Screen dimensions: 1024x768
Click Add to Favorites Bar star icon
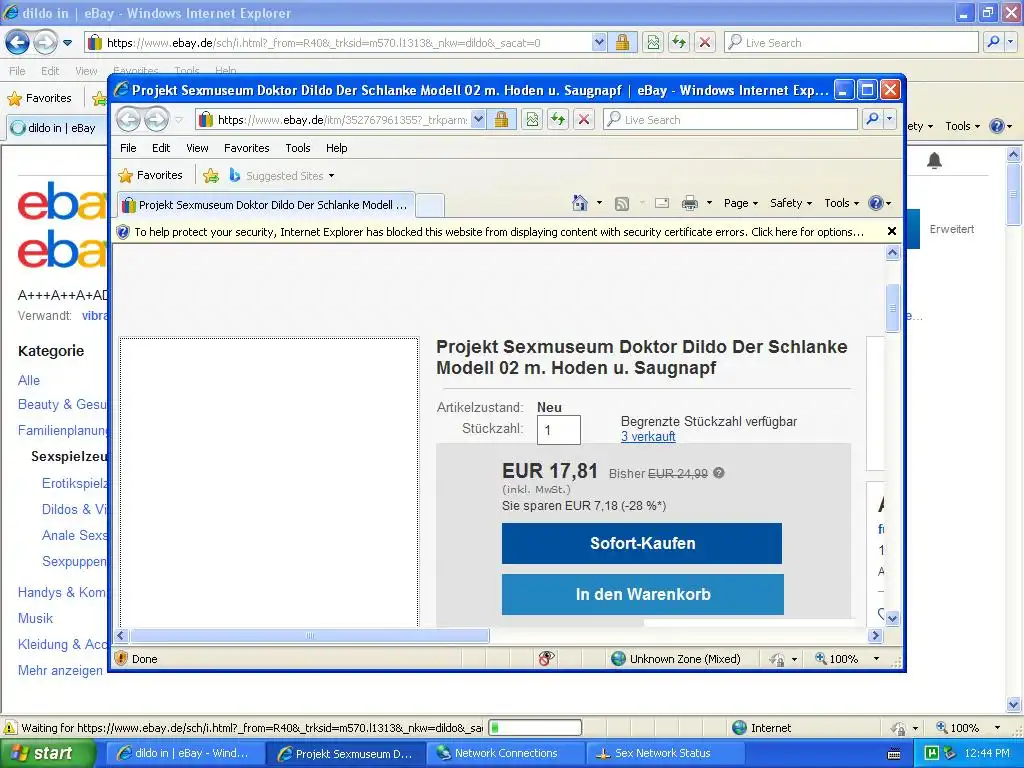(211, 175)
